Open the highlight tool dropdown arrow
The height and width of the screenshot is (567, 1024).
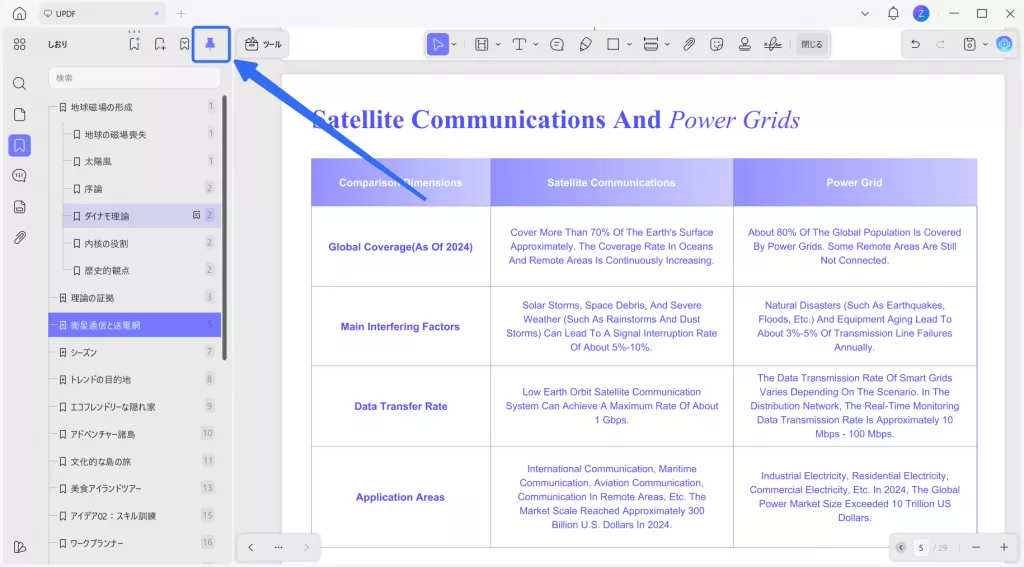pyautogui.click(x=498, y=44)
